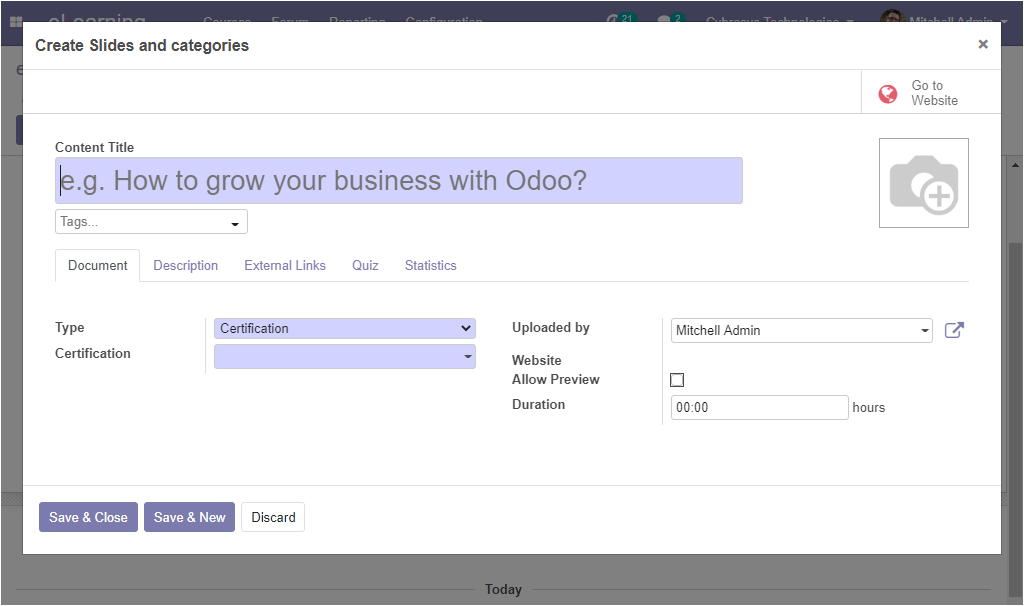
Task: Close the Create Slides dialog
Action: [x=983, y=44]
